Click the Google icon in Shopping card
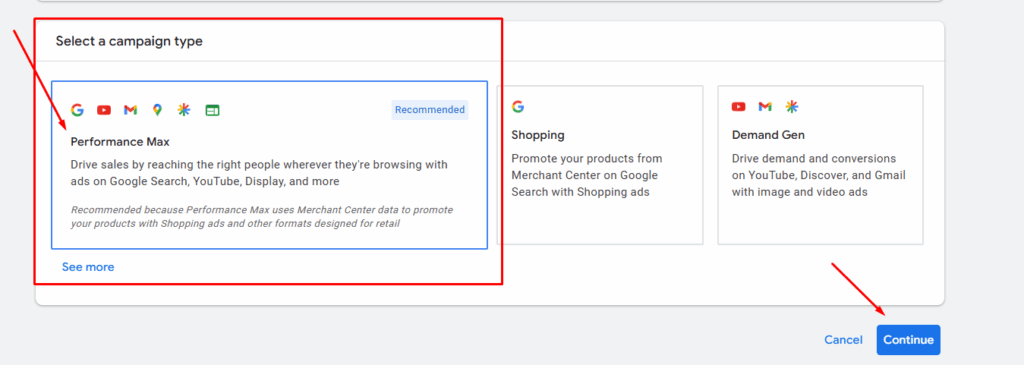This screenshot has width=1024, height=365. coord(518,106)
